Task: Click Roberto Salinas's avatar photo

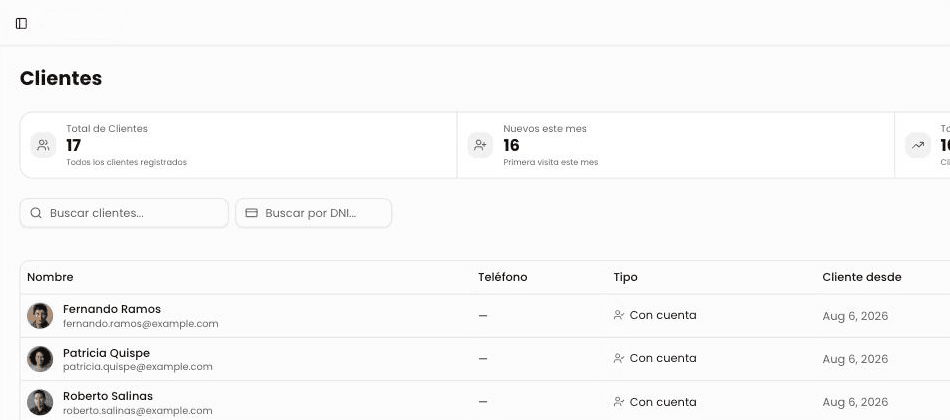Action: pos(40,402)
